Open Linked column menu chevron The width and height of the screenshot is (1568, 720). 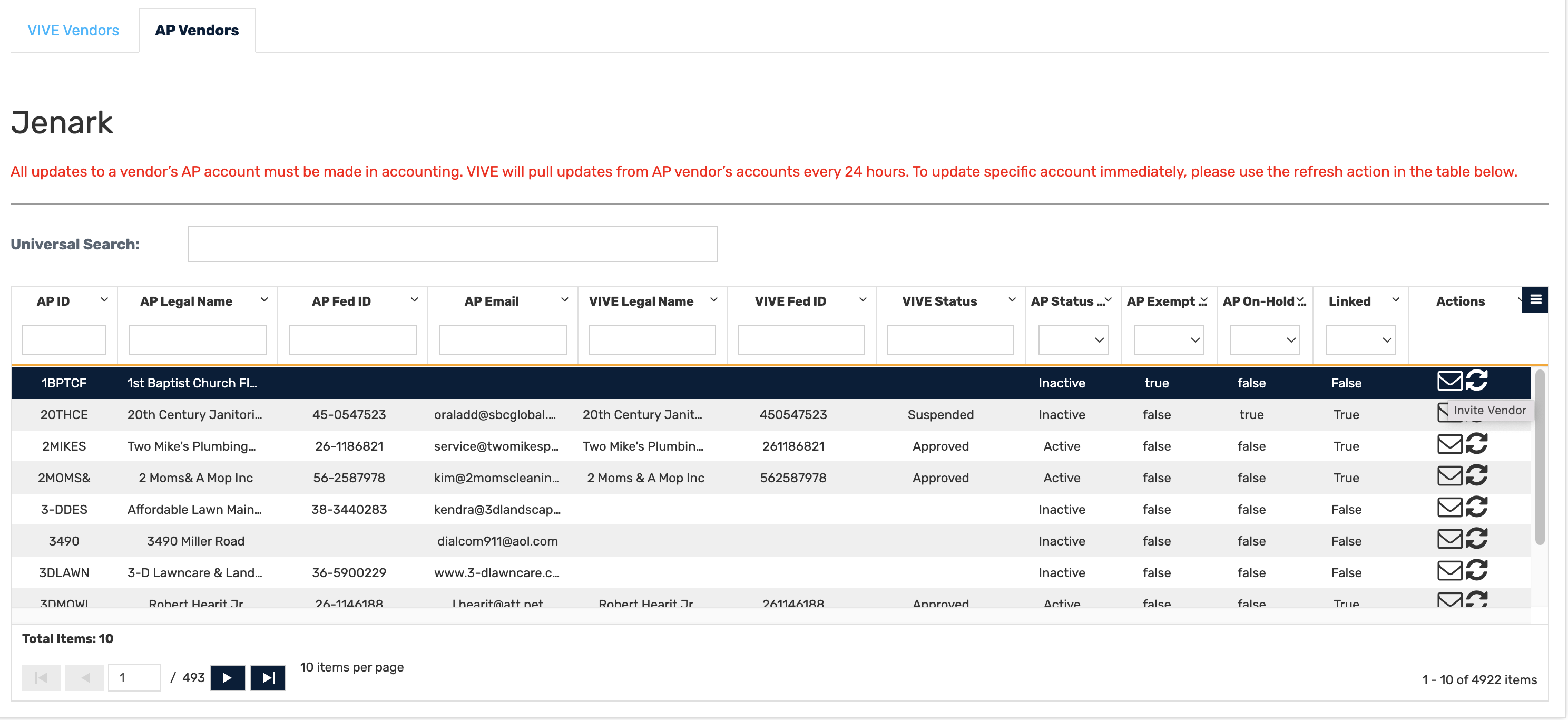click(1396, 300)
